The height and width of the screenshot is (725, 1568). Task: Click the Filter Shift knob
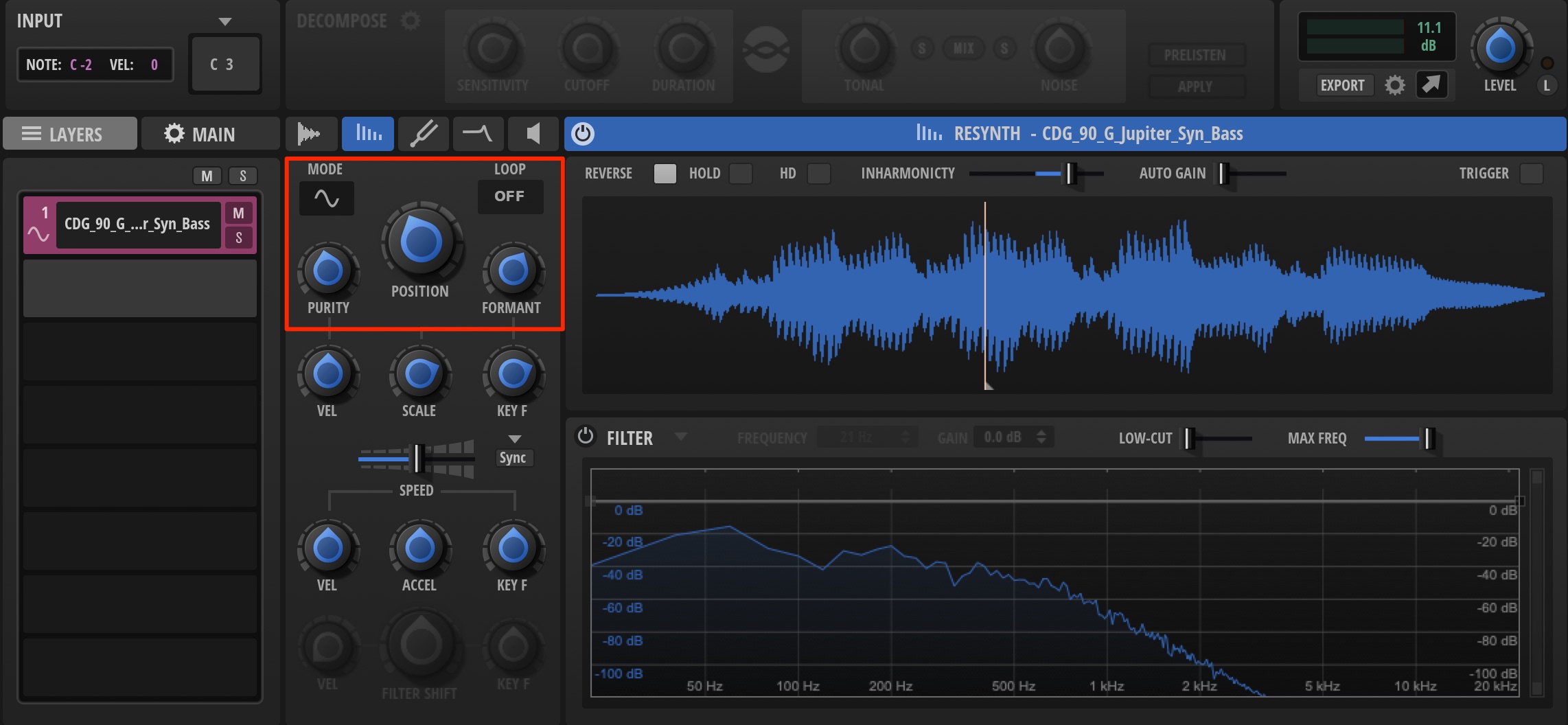421,645
